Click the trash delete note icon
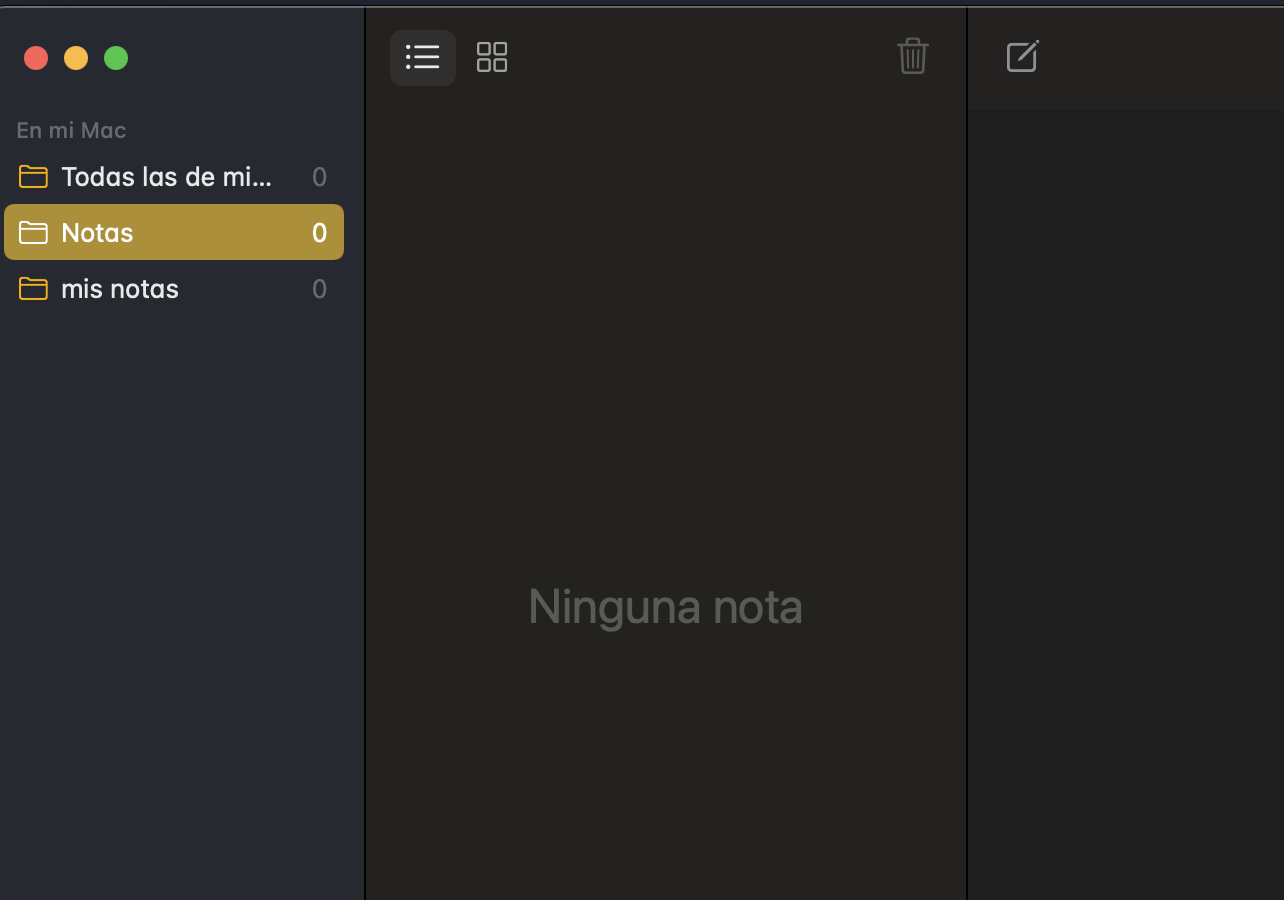This screenshot has height=900, width=1284. pyautogui.click(x=912, y=56)
